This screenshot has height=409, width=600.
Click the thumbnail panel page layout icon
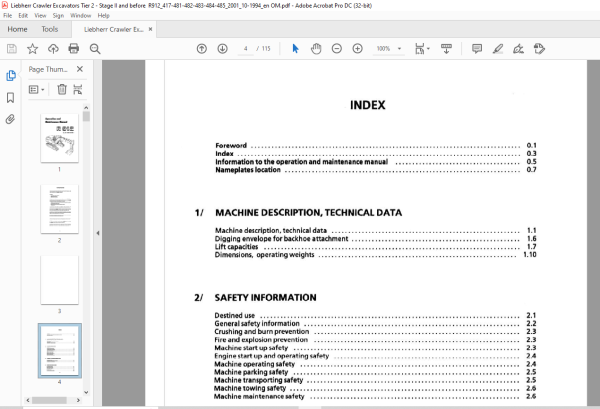point(78,90)
